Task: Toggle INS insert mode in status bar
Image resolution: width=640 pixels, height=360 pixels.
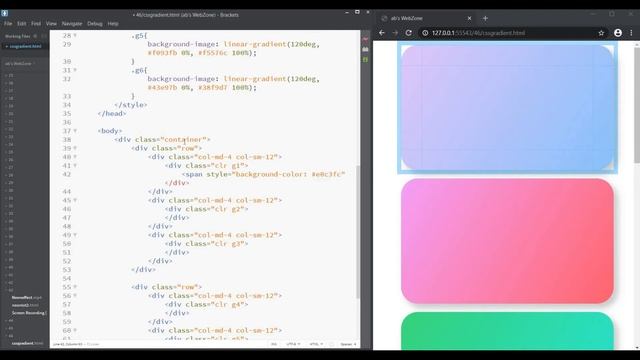Action: [274, 344]
